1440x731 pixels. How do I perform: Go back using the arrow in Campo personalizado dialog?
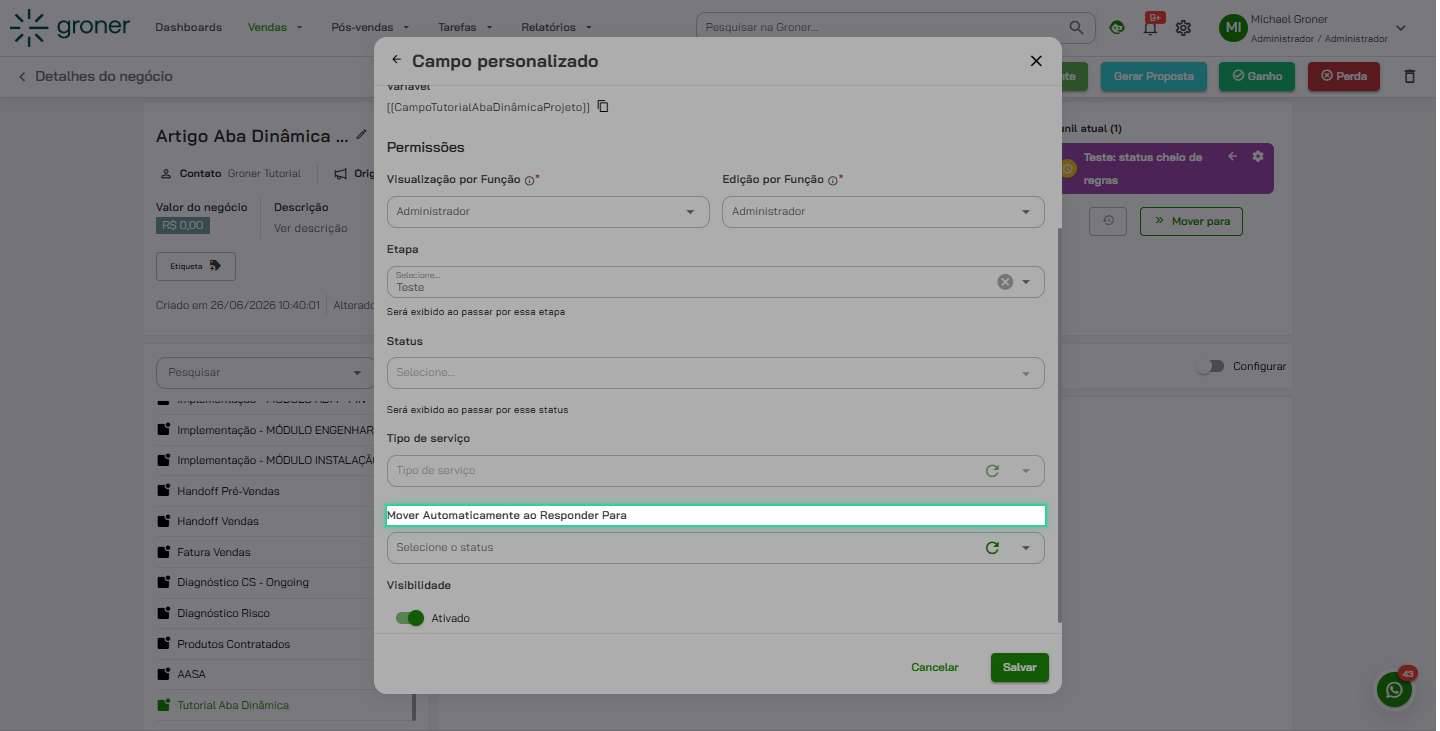point(397,60)
